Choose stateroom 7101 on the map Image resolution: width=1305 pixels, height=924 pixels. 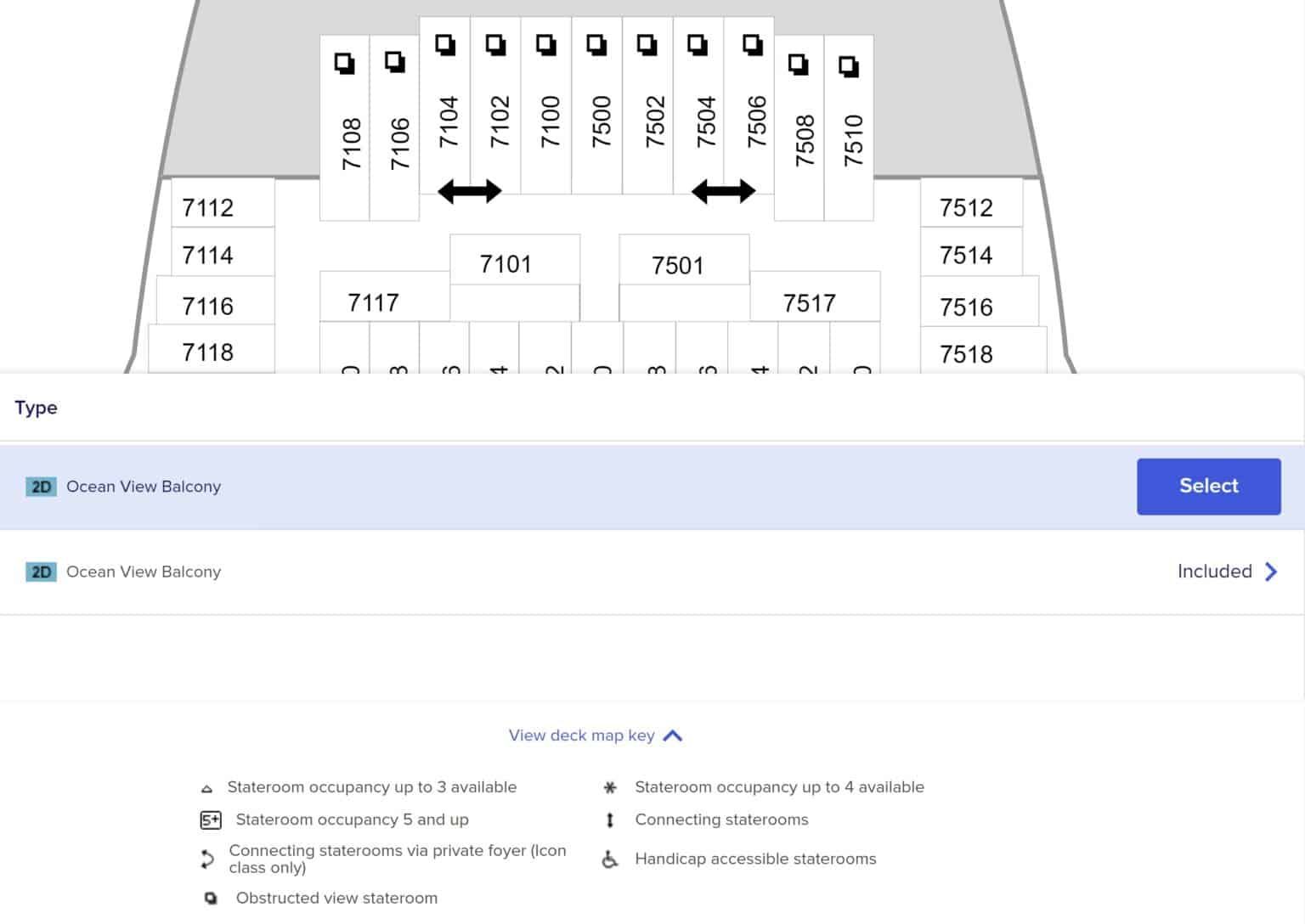[506, 264]
